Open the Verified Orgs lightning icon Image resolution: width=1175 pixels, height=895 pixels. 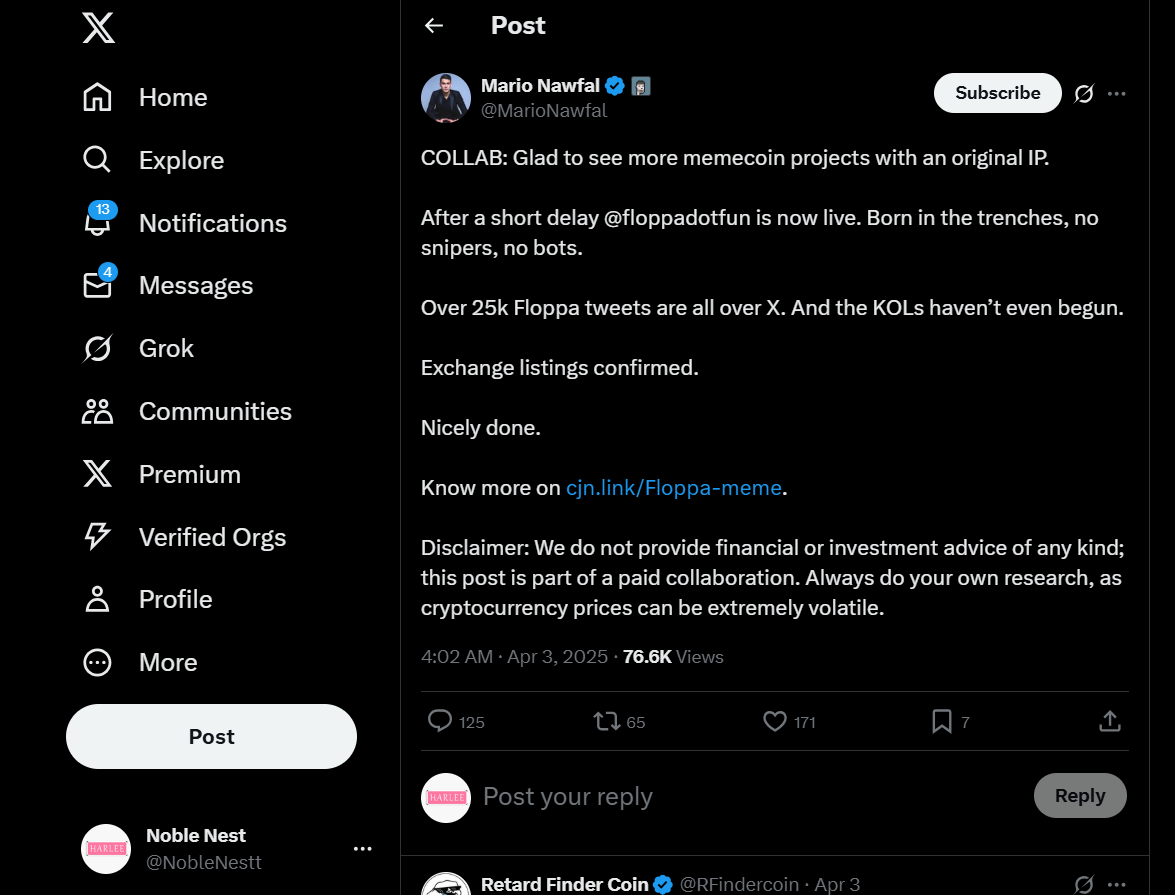(97, 537)
